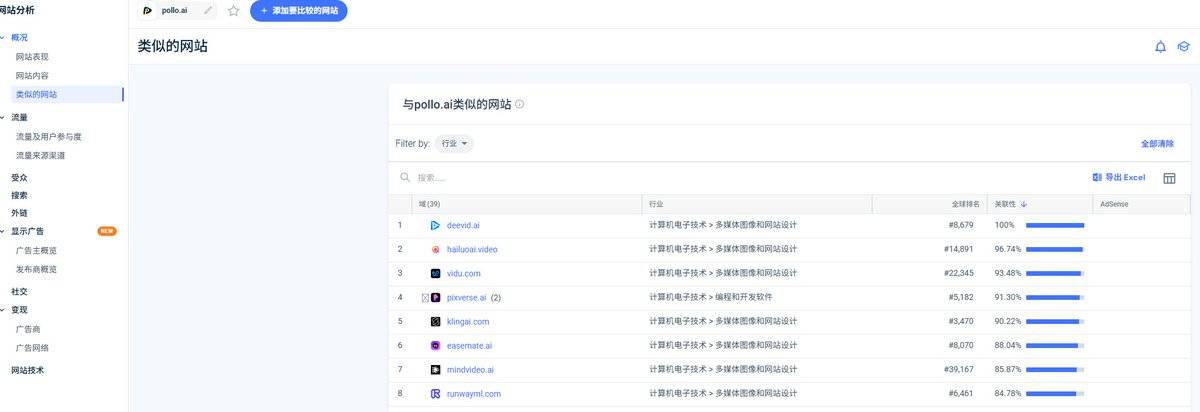Click the easemate.ai favicon
Screen dimensions: 1200x412
[x=436, y=345]
